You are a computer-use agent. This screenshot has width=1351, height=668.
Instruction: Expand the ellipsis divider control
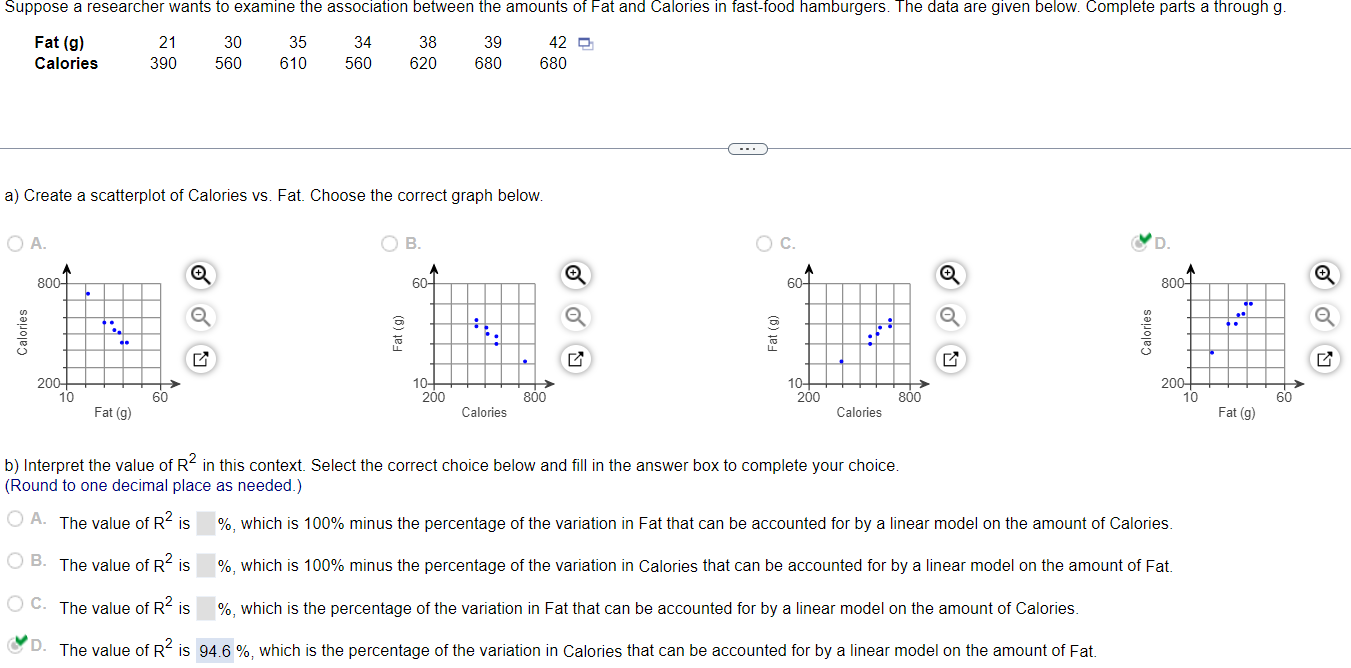pos(747,148)
